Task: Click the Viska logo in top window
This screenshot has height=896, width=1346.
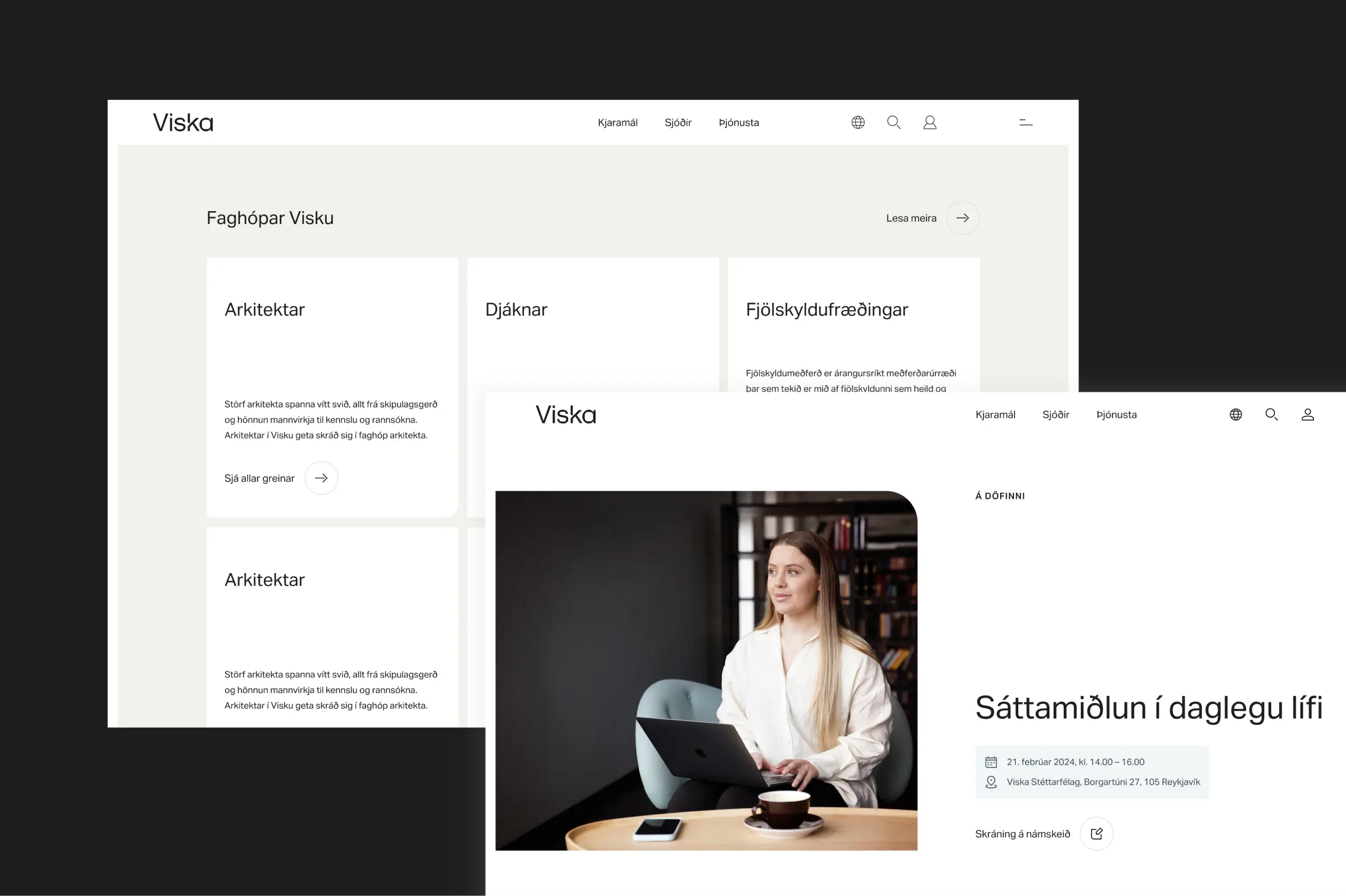Action: tap(183, 122)
